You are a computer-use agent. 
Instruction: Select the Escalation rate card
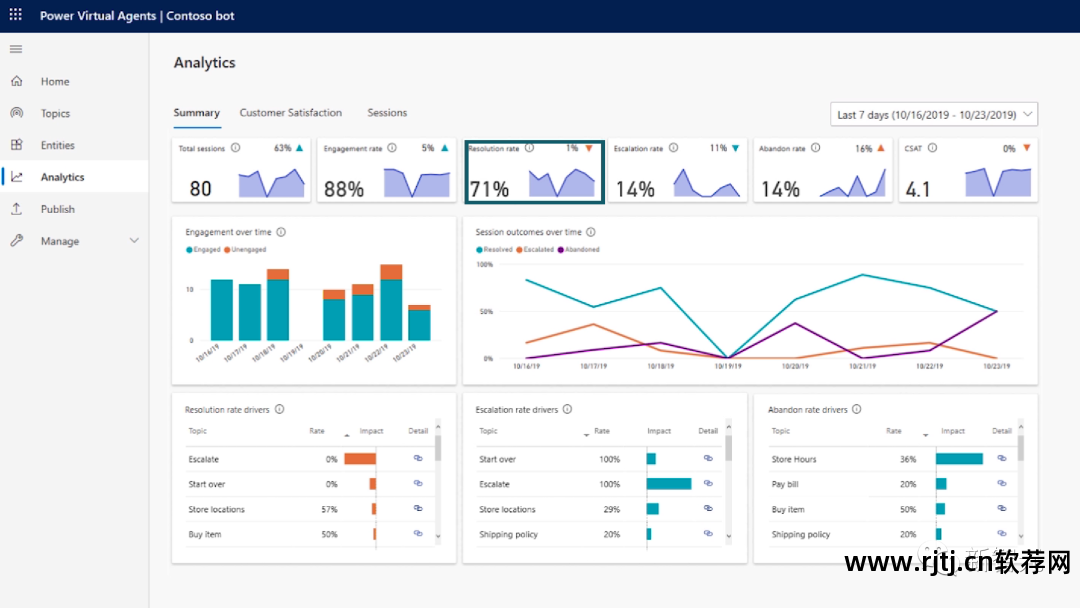click(678, 171)
